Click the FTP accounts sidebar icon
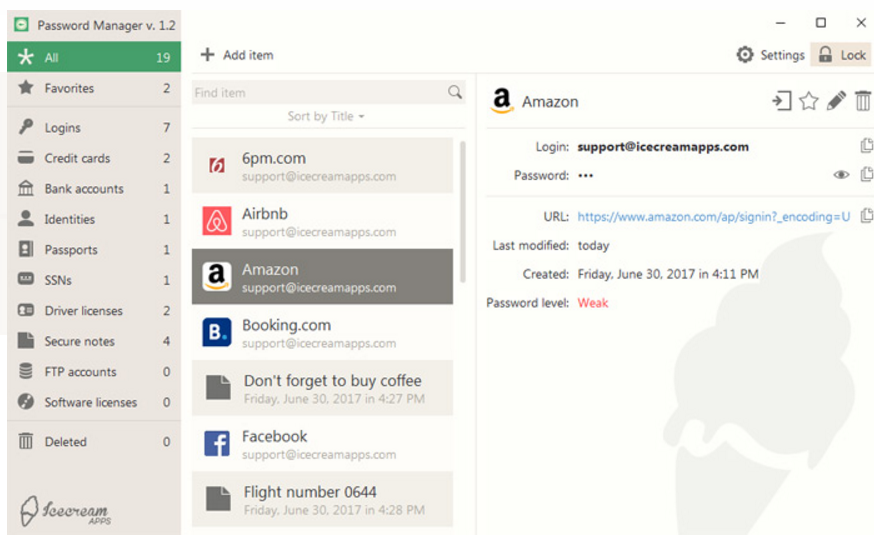Screen dimensions: 874x544 (26, 371)
